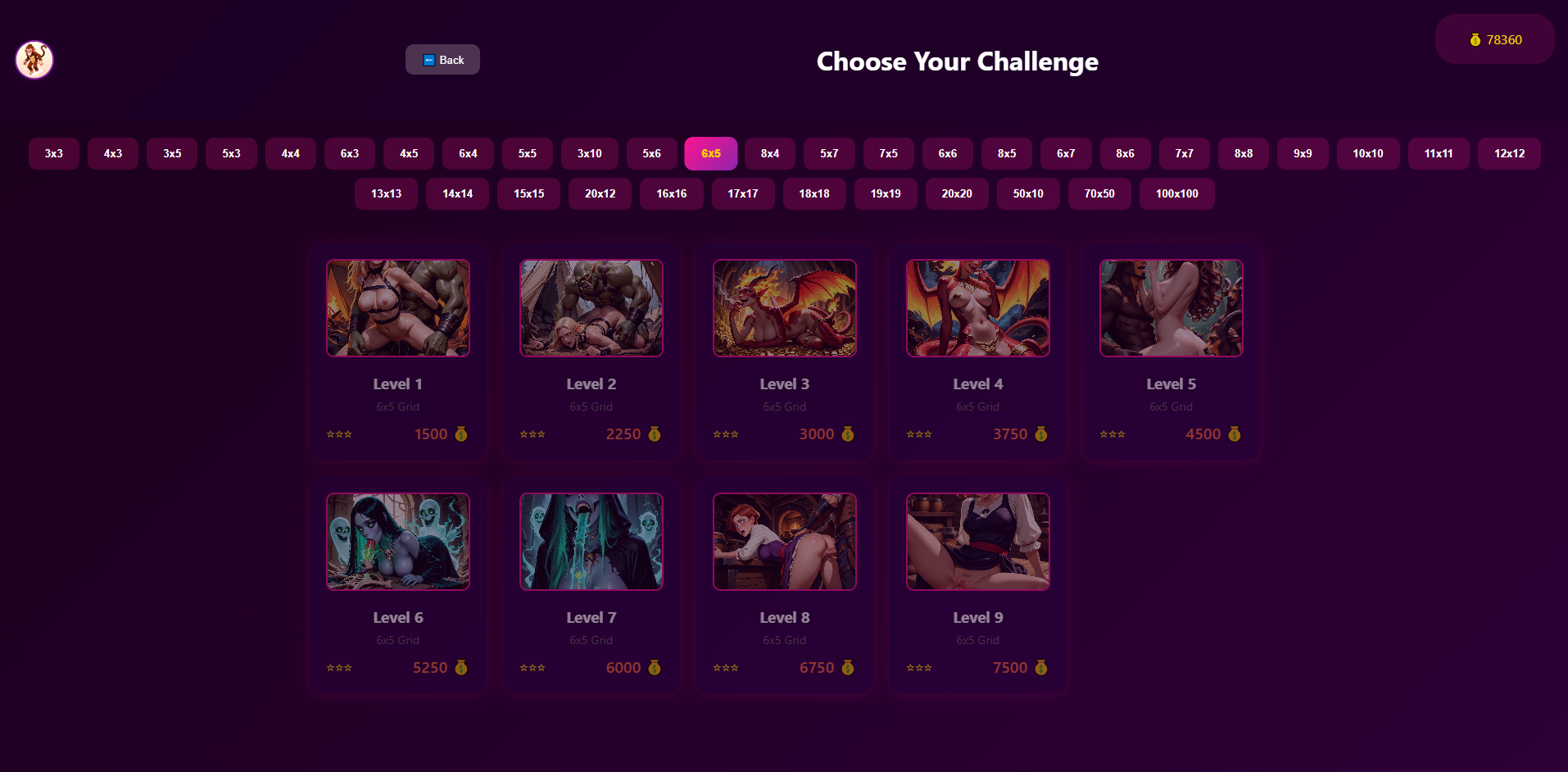Go back with the Back button
Screen dimensions: 1568x772
(x=442, y=60)
